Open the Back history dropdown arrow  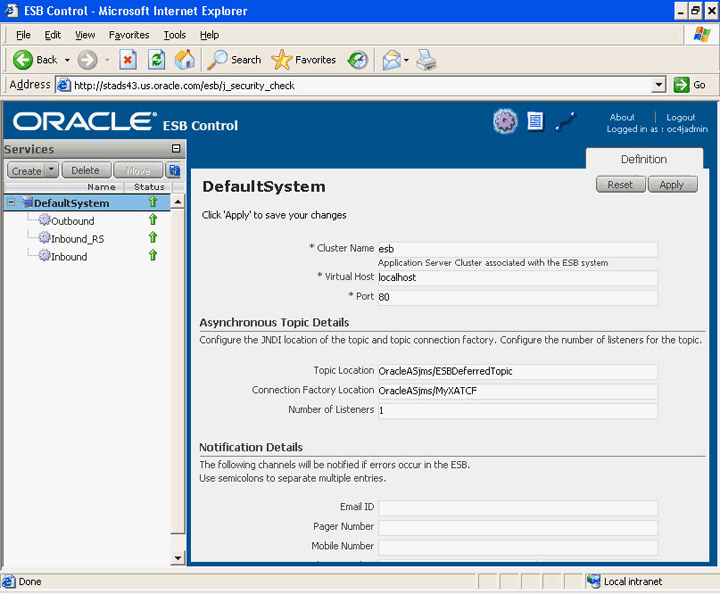(67, 60)
